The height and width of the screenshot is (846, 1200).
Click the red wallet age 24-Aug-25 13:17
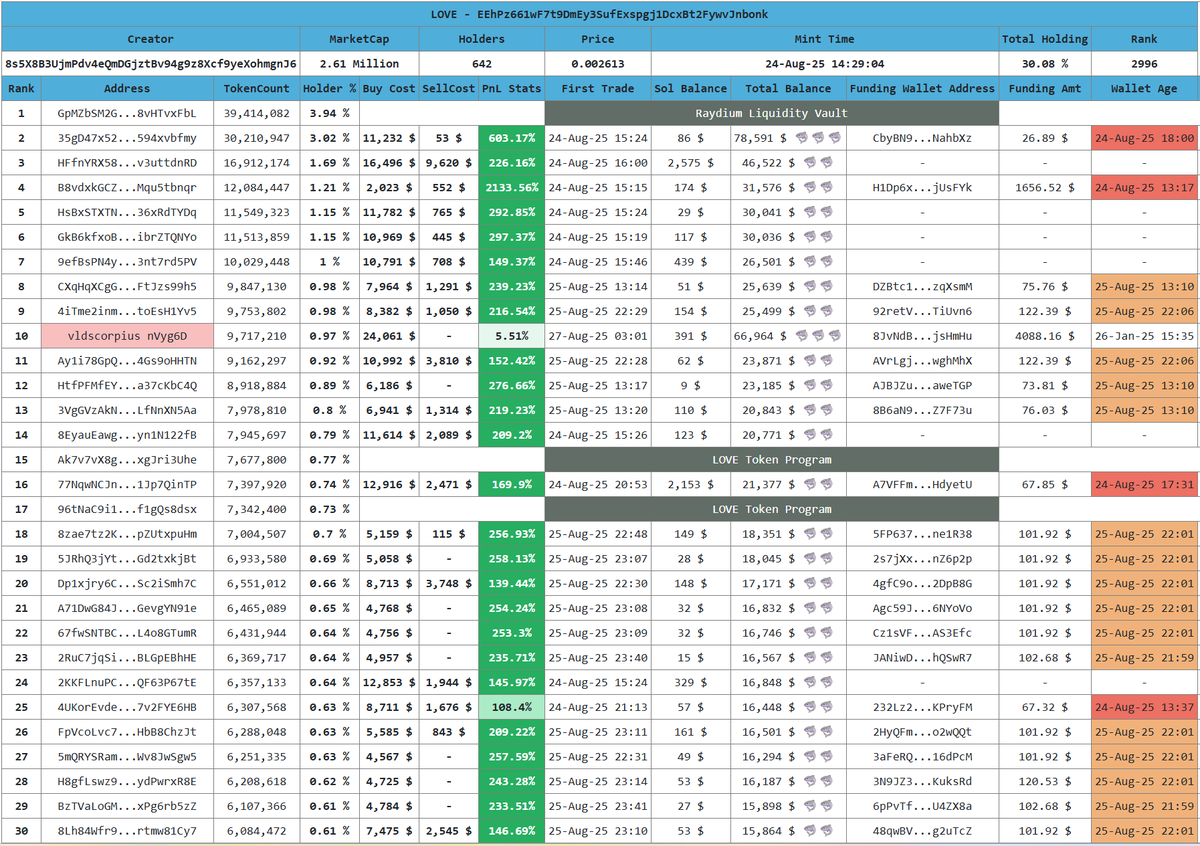tap(1144, 187)
